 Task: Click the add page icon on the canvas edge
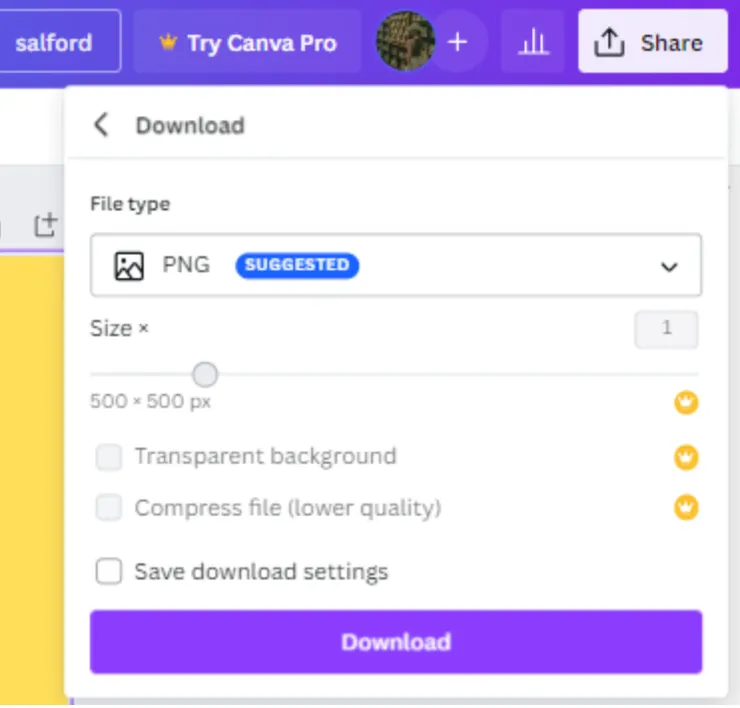[x=45, y=226]
